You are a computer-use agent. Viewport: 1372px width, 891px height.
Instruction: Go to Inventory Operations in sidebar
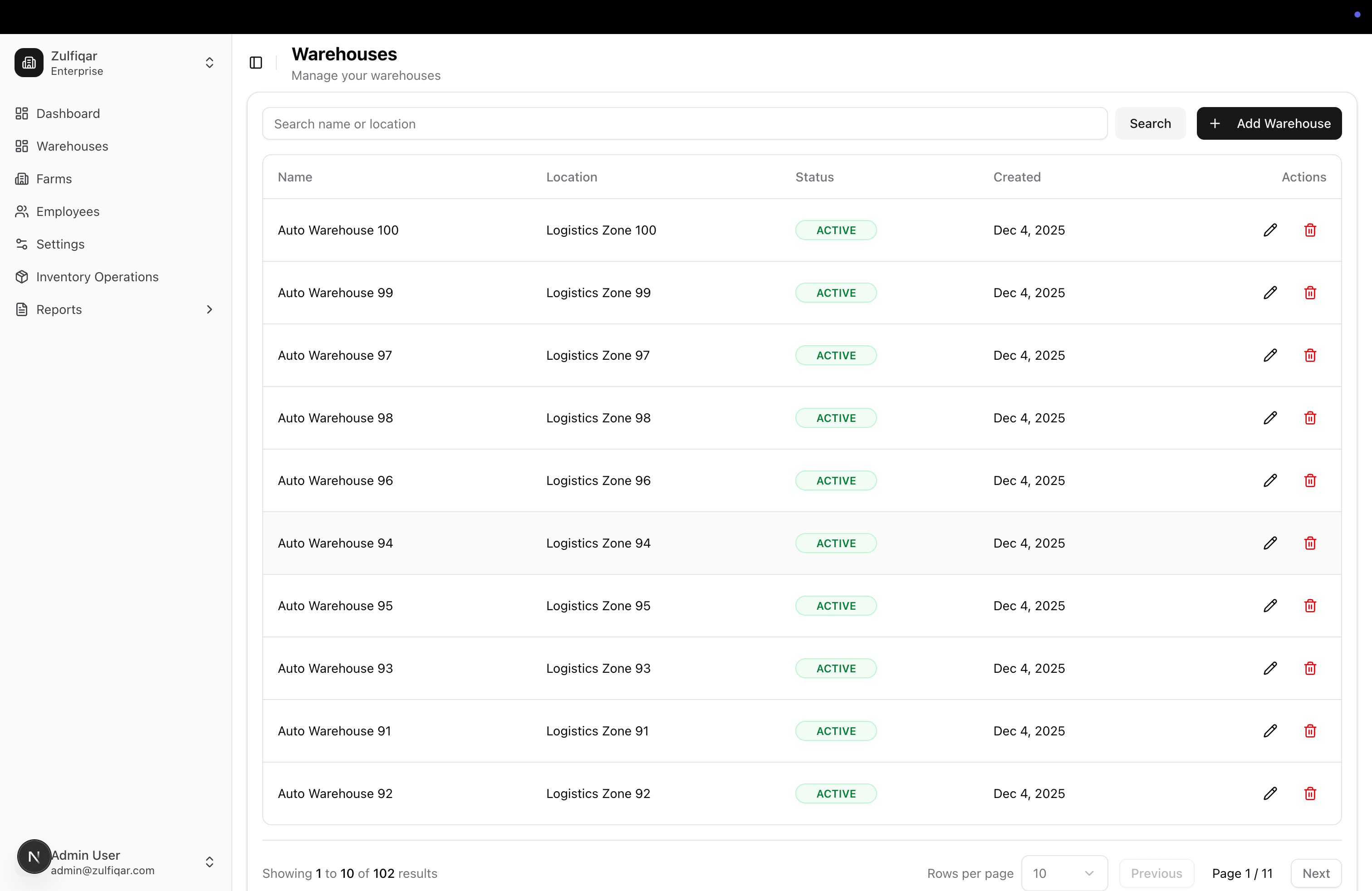97,277
